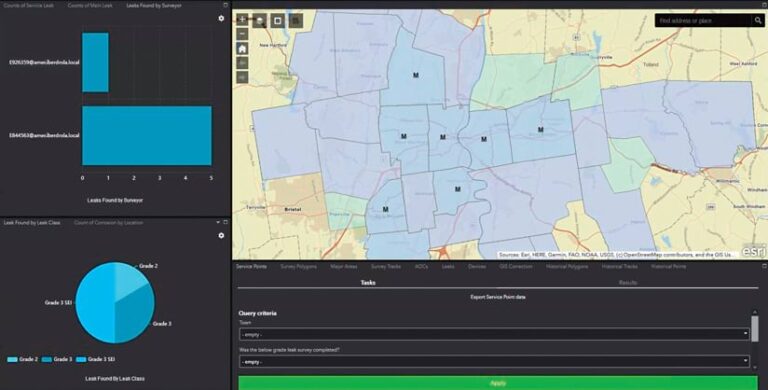Select Leak Found by Leak Class tab
The height and width of the screenshot is (390, 768).
point(32,222)
